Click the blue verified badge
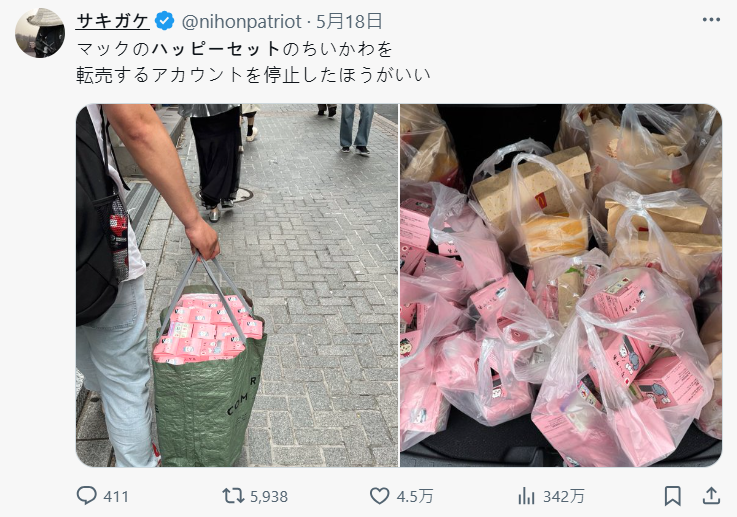Viewport: 737px width, 517px height. click(x=165, y=21)
